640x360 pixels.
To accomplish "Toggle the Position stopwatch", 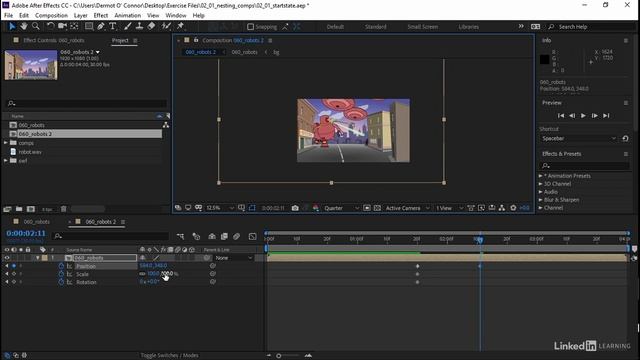I will (61, 266).
